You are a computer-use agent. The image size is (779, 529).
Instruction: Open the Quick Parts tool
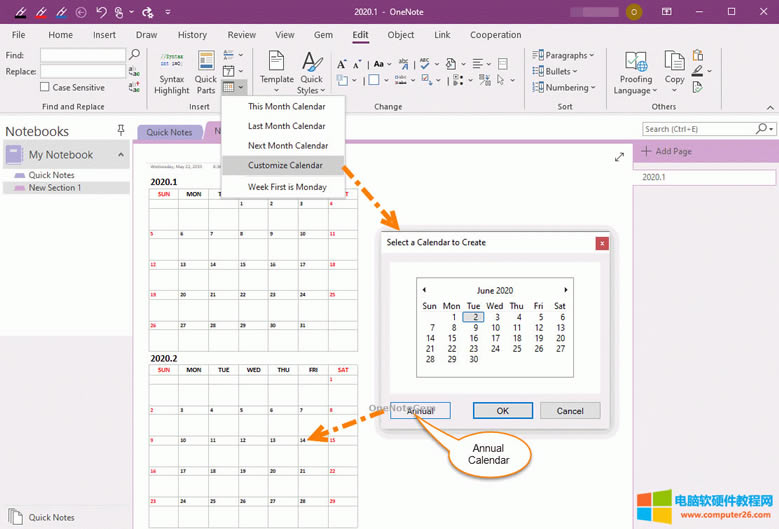206,62
